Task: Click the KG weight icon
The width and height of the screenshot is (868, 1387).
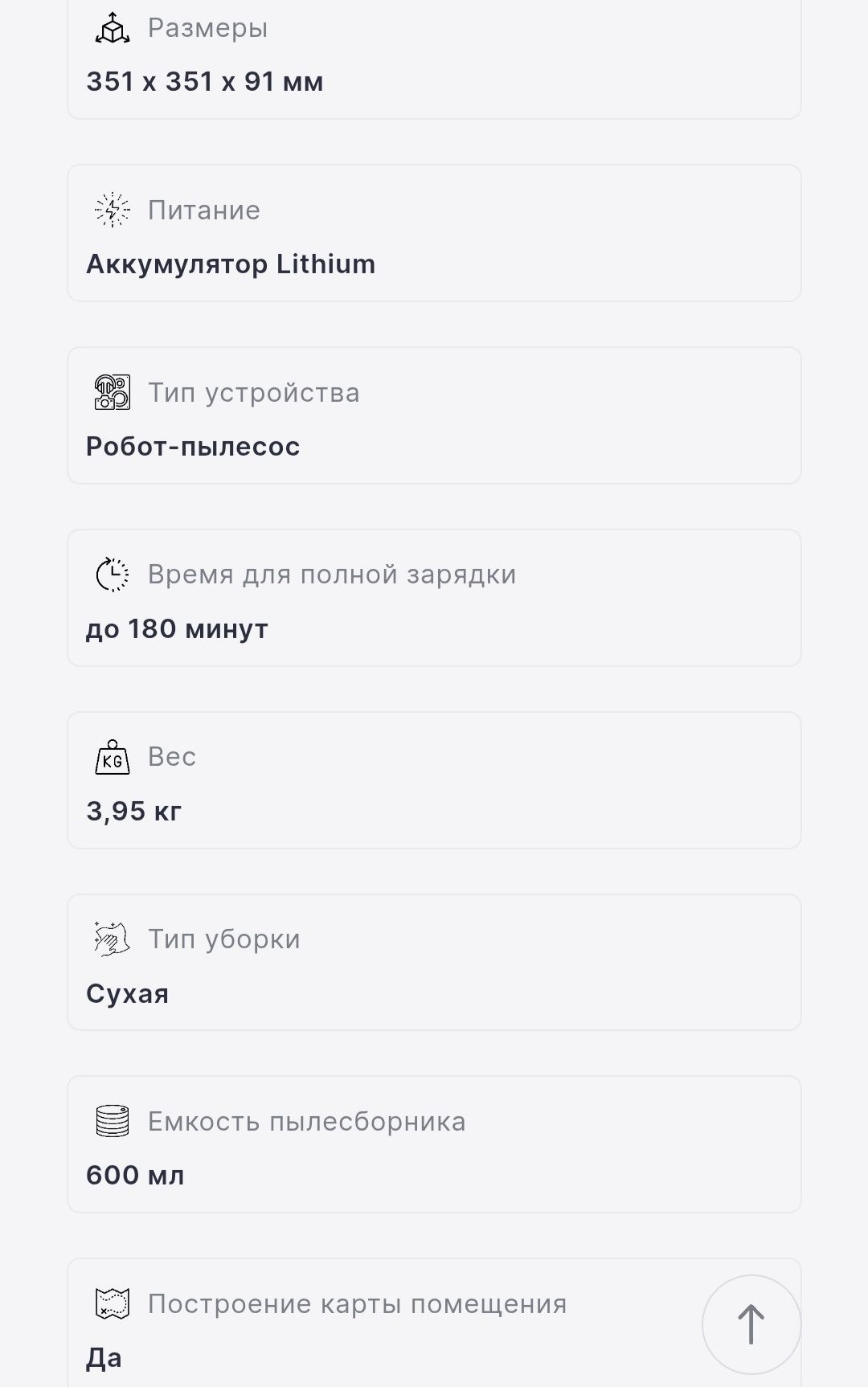Action: (113, 757)
